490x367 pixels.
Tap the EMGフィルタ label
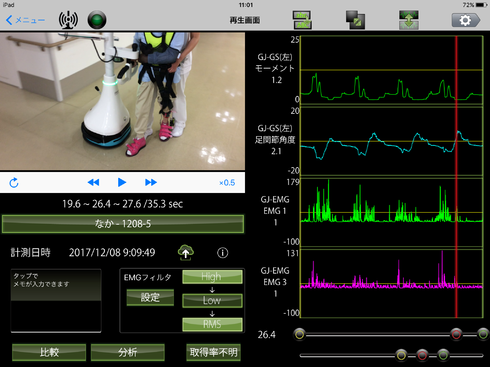click(147, 277)
